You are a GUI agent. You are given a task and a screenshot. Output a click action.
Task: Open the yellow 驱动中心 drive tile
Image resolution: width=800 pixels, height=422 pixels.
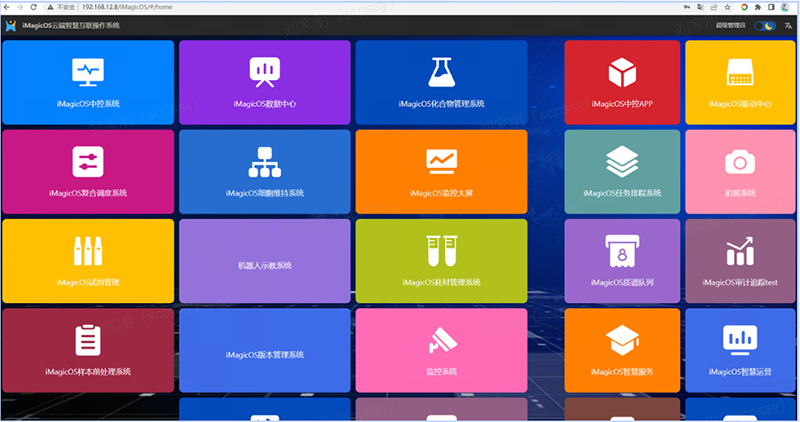[740, 82]
